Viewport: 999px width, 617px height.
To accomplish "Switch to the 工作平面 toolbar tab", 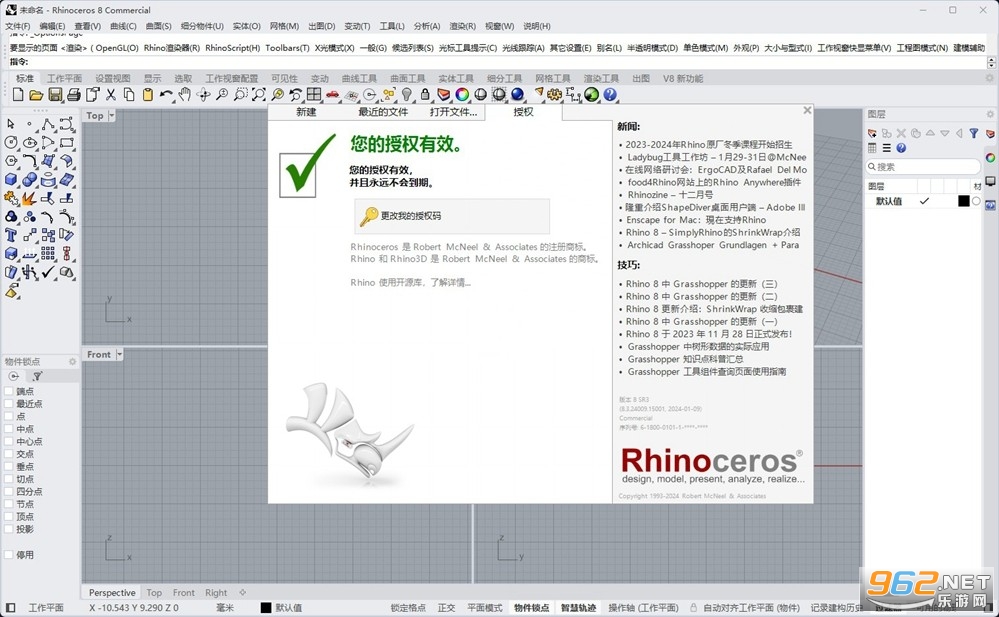I will [64, 78].
